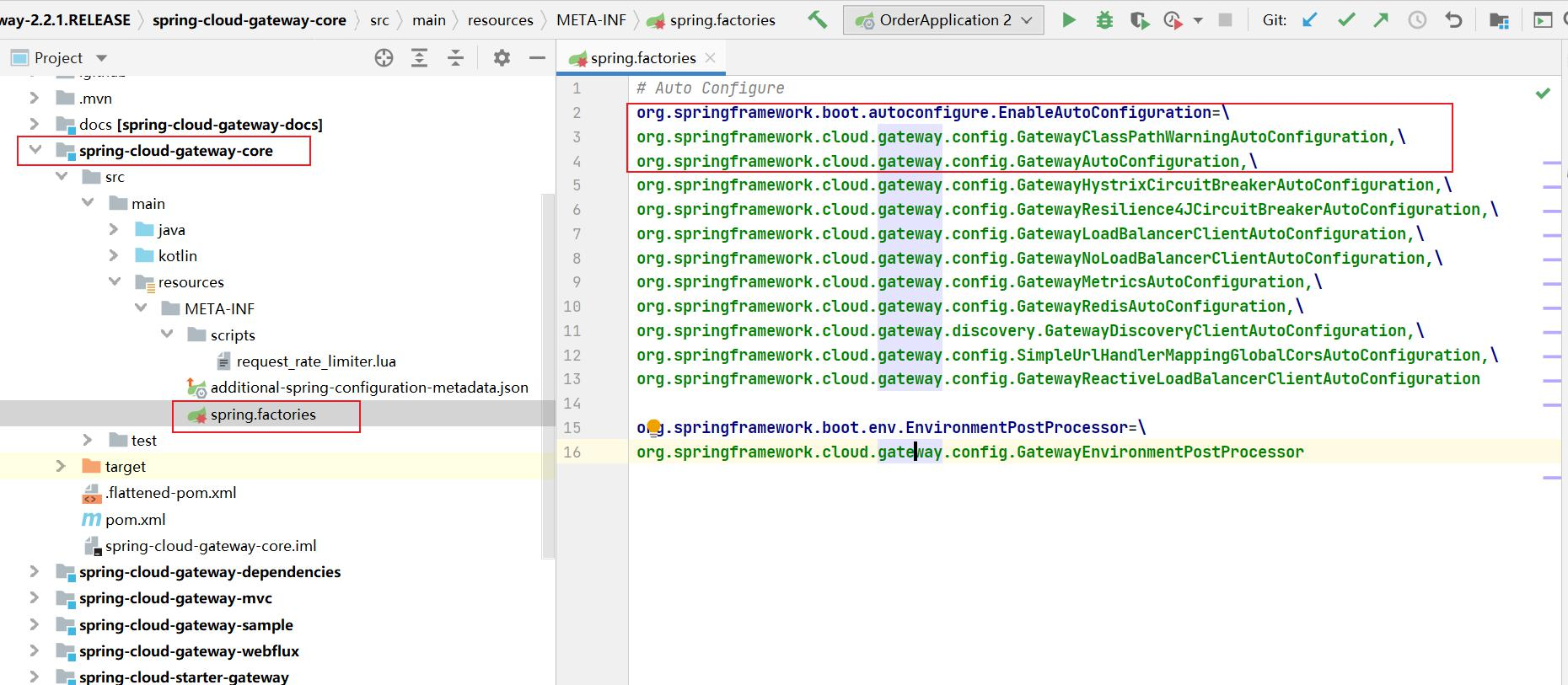Push commits with green up-right arrow
This screenshot has height=685, width=1568.
[1381, 19]
